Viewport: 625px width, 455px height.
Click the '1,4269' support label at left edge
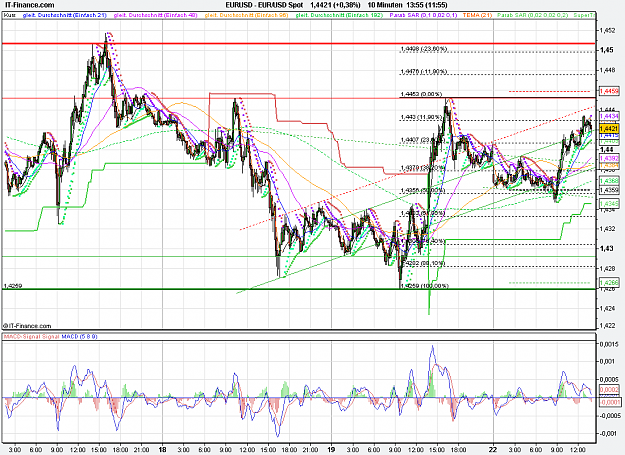pyautogui.click(x=13, y=286)
